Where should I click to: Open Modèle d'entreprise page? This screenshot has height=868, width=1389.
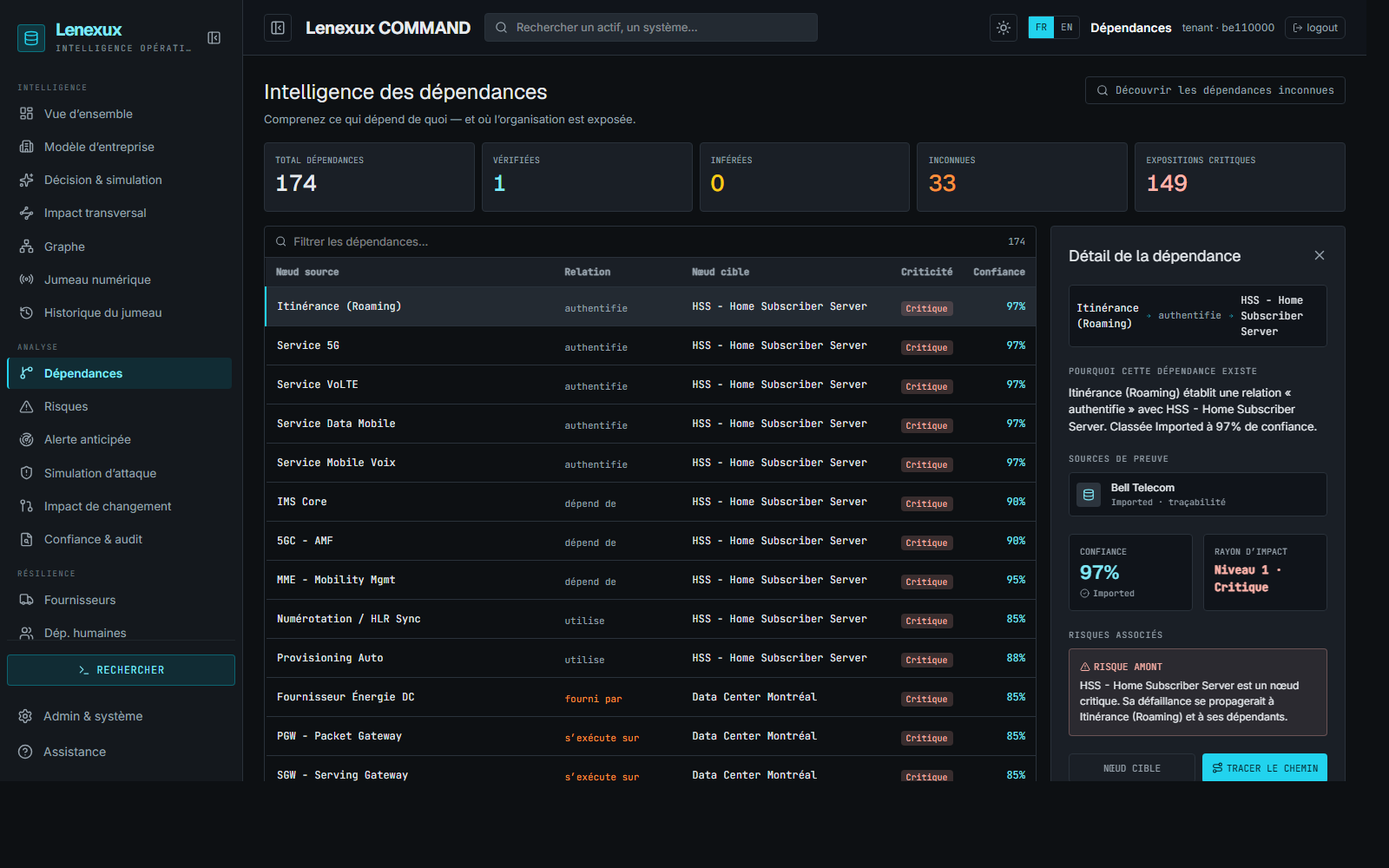point(120,147)
